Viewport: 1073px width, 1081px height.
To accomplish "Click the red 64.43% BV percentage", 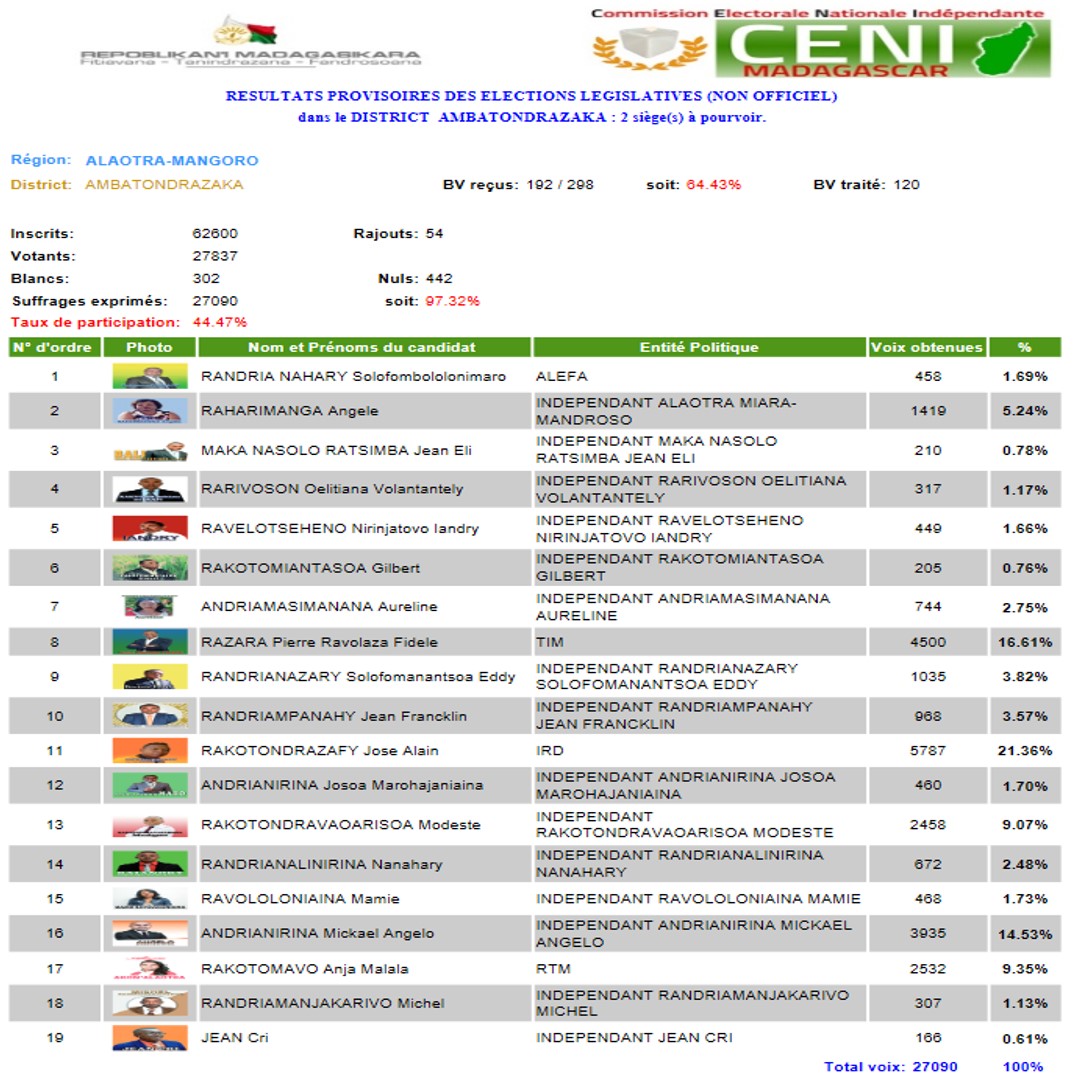I will (714, 184).
